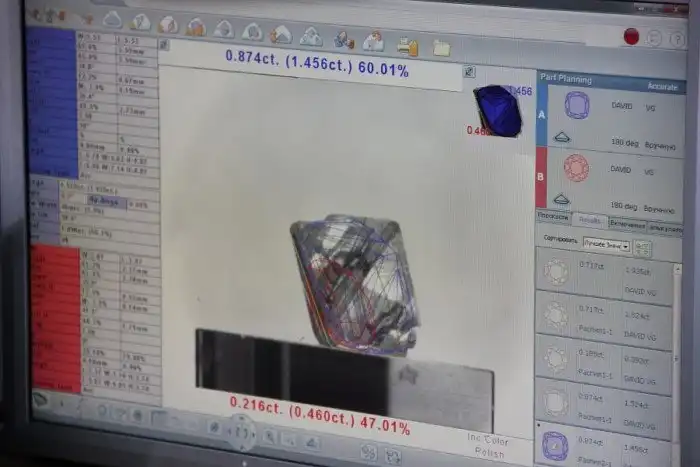This screenshot has height=467, width=700.
Task: Open the yellow folder icon in toolbar
Action: coord(441,47)
